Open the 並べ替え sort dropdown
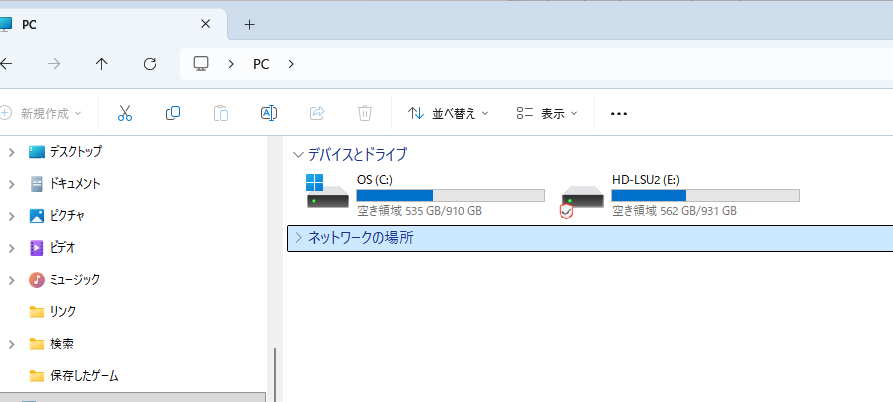 click(448, 113)
